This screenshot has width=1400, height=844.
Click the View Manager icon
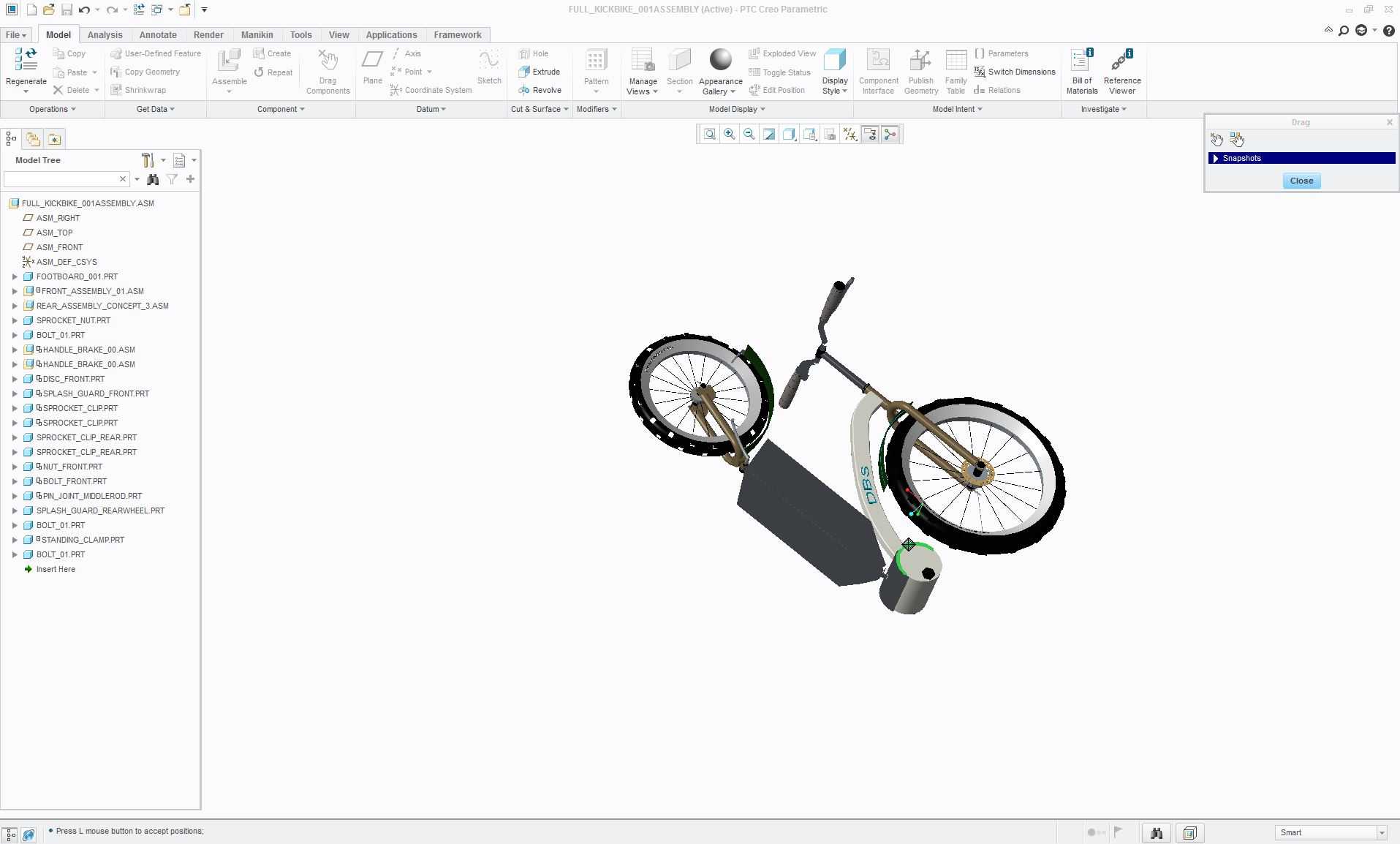829,134
